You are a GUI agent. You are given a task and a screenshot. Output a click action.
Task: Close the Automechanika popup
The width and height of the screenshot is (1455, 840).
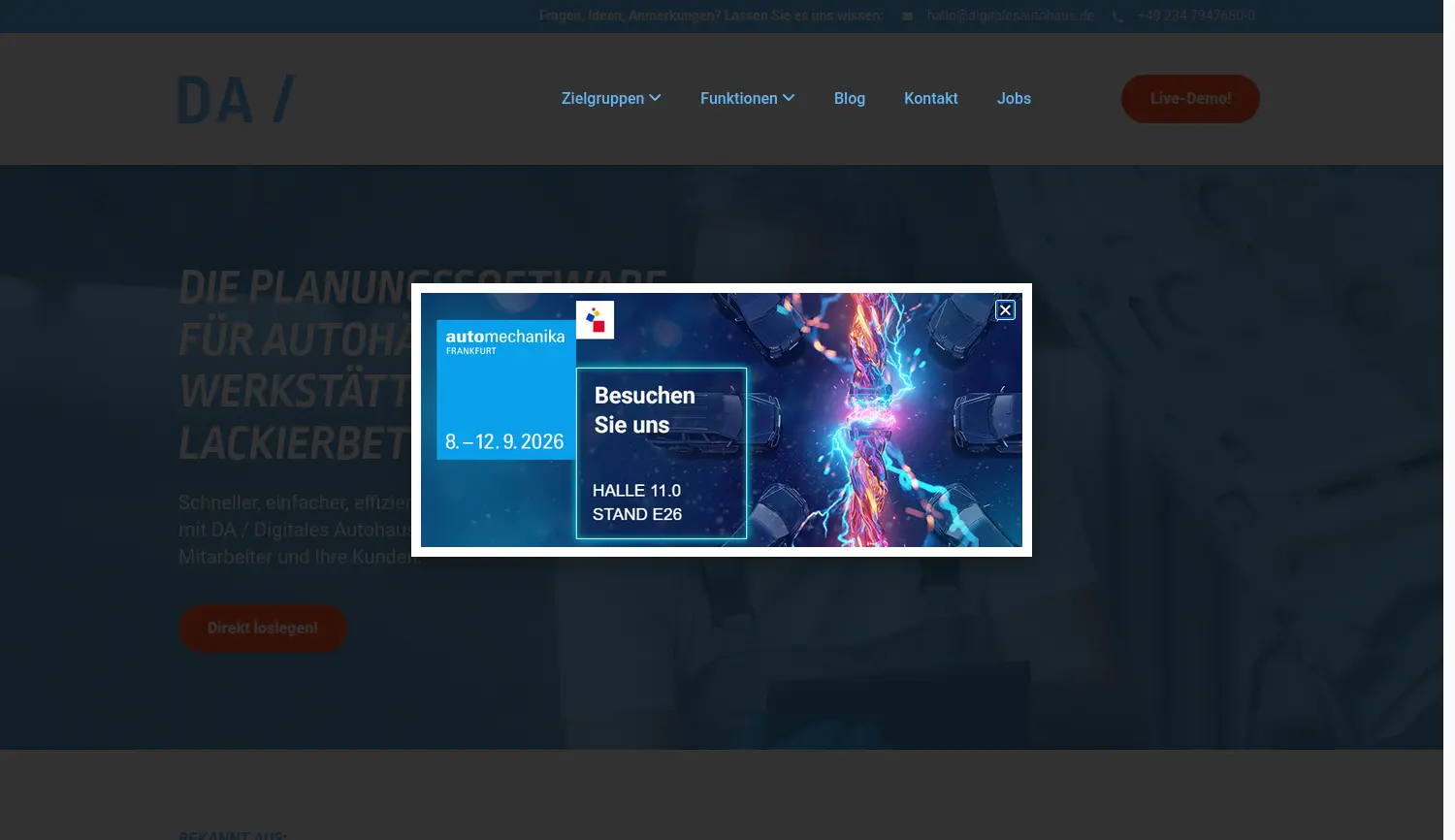[x=1005, y=309]
